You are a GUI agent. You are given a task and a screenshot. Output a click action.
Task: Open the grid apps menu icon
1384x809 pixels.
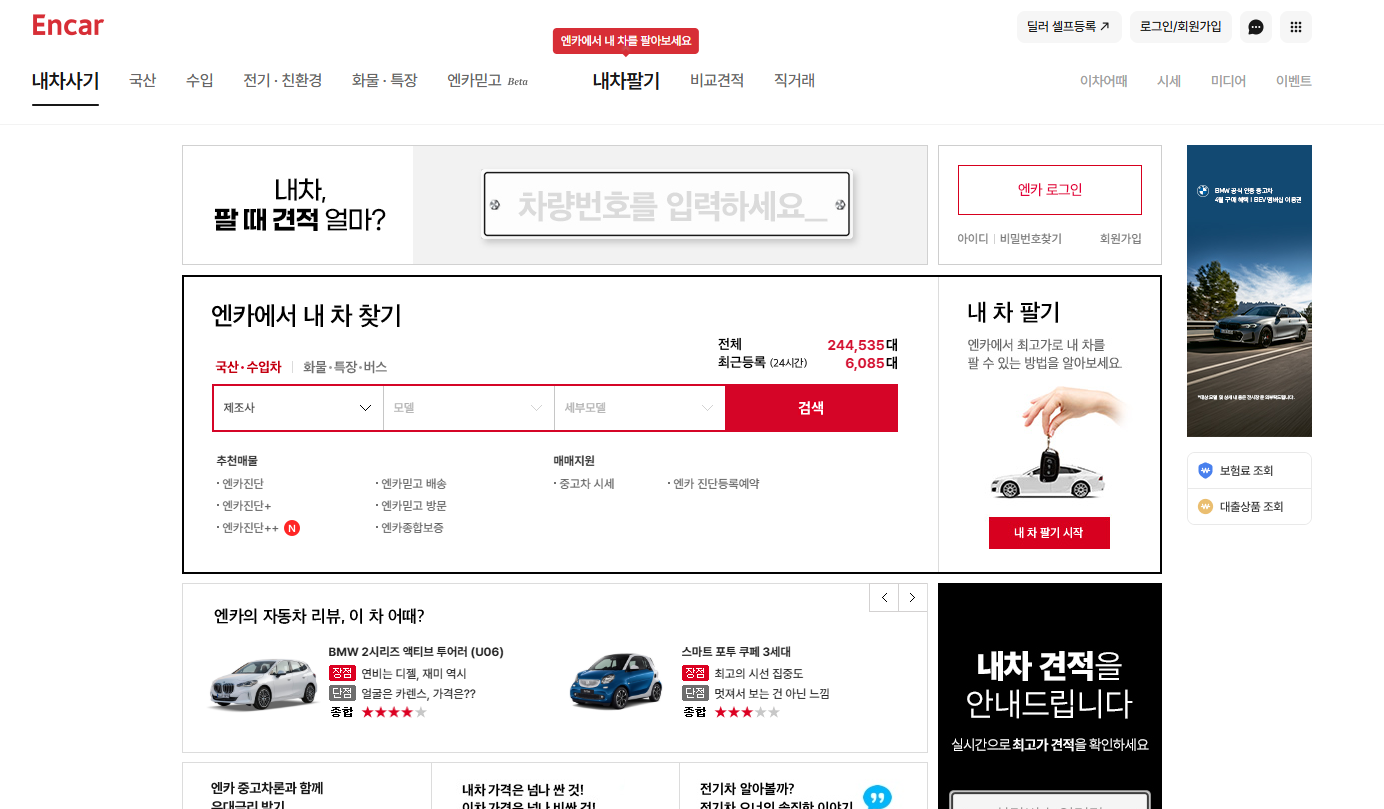click(x=1296, y=27)
